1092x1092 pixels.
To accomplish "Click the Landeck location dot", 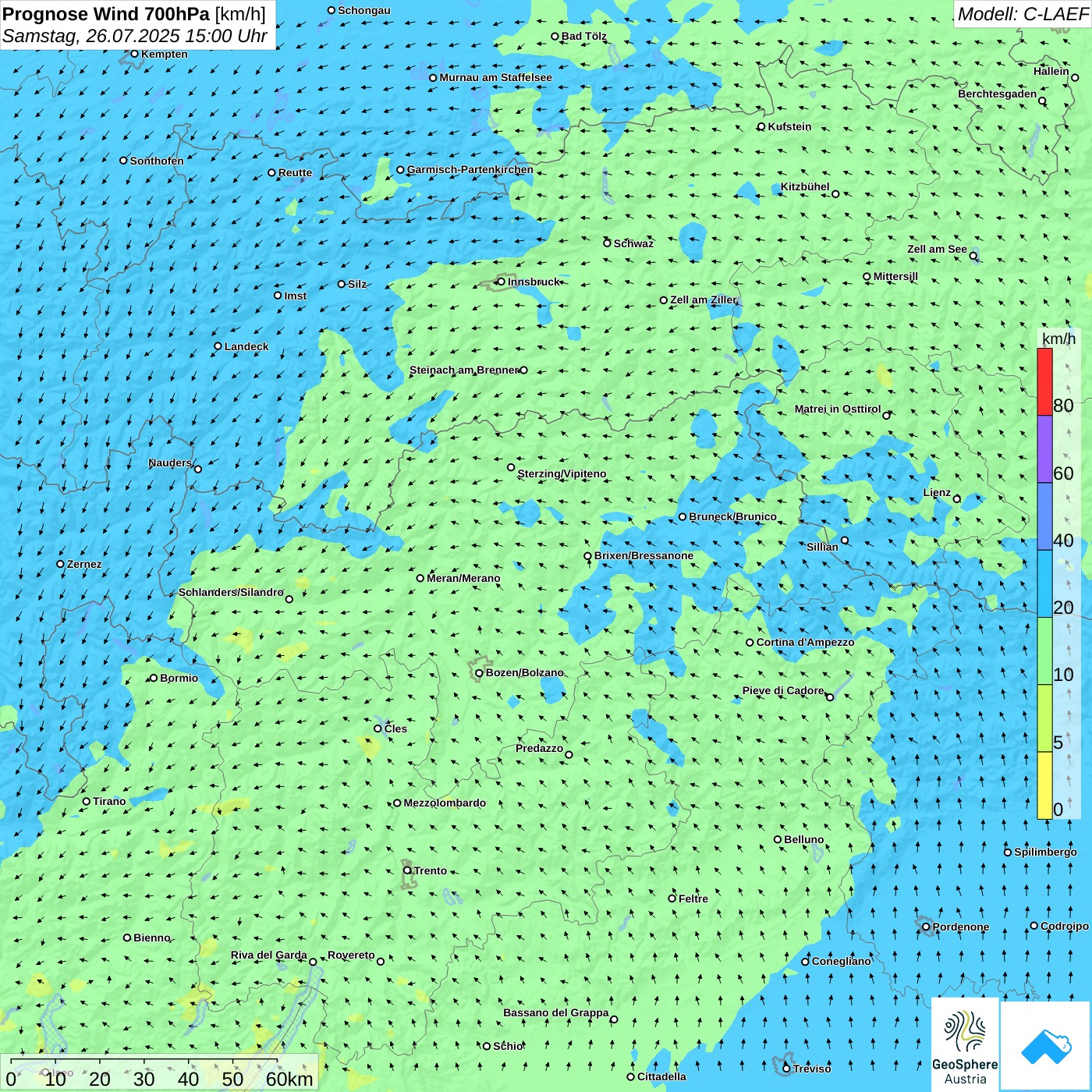I will click(x=218, y=346).
